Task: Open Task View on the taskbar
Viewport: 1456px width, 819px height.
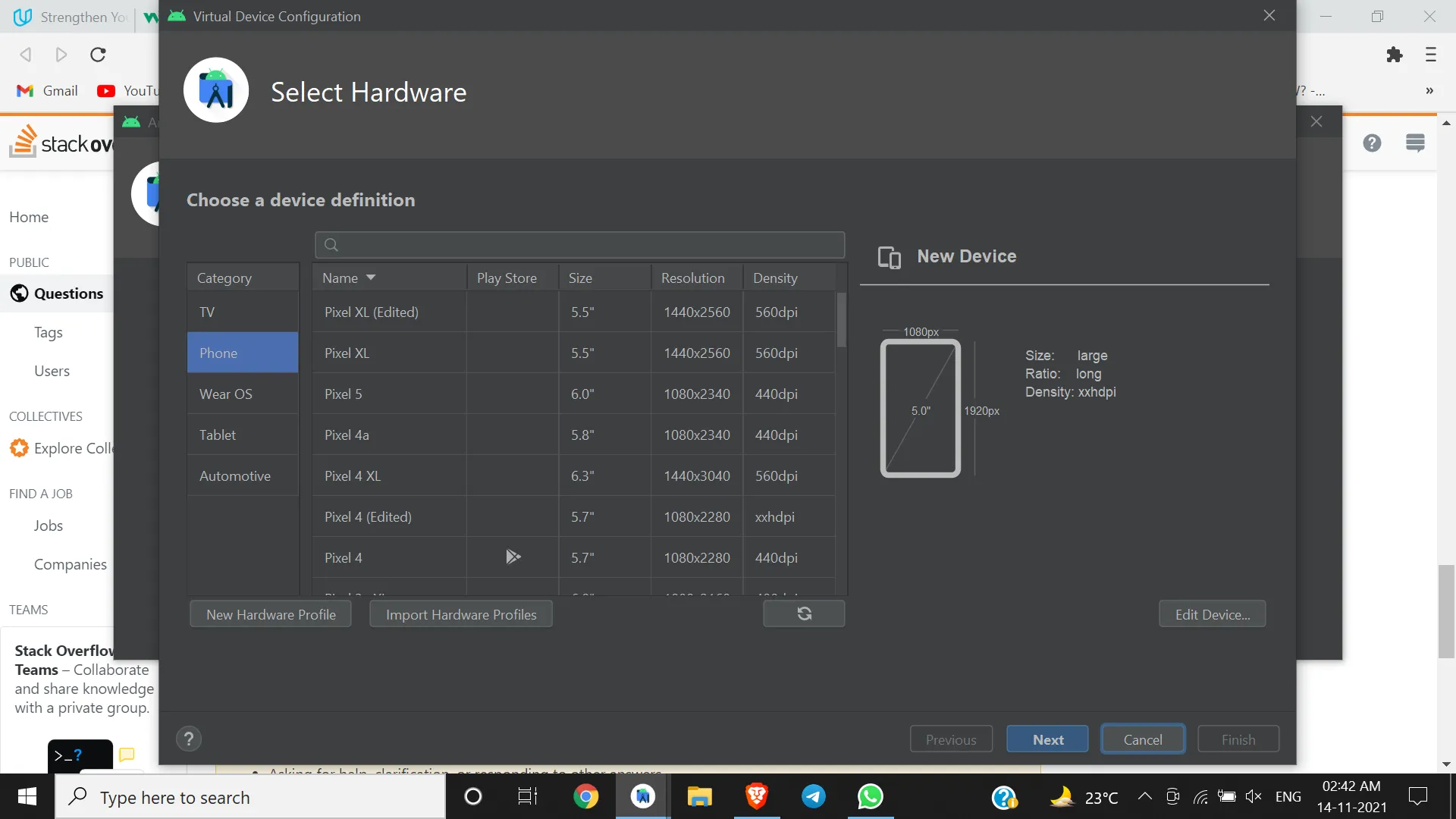Action: pos(528,796)
